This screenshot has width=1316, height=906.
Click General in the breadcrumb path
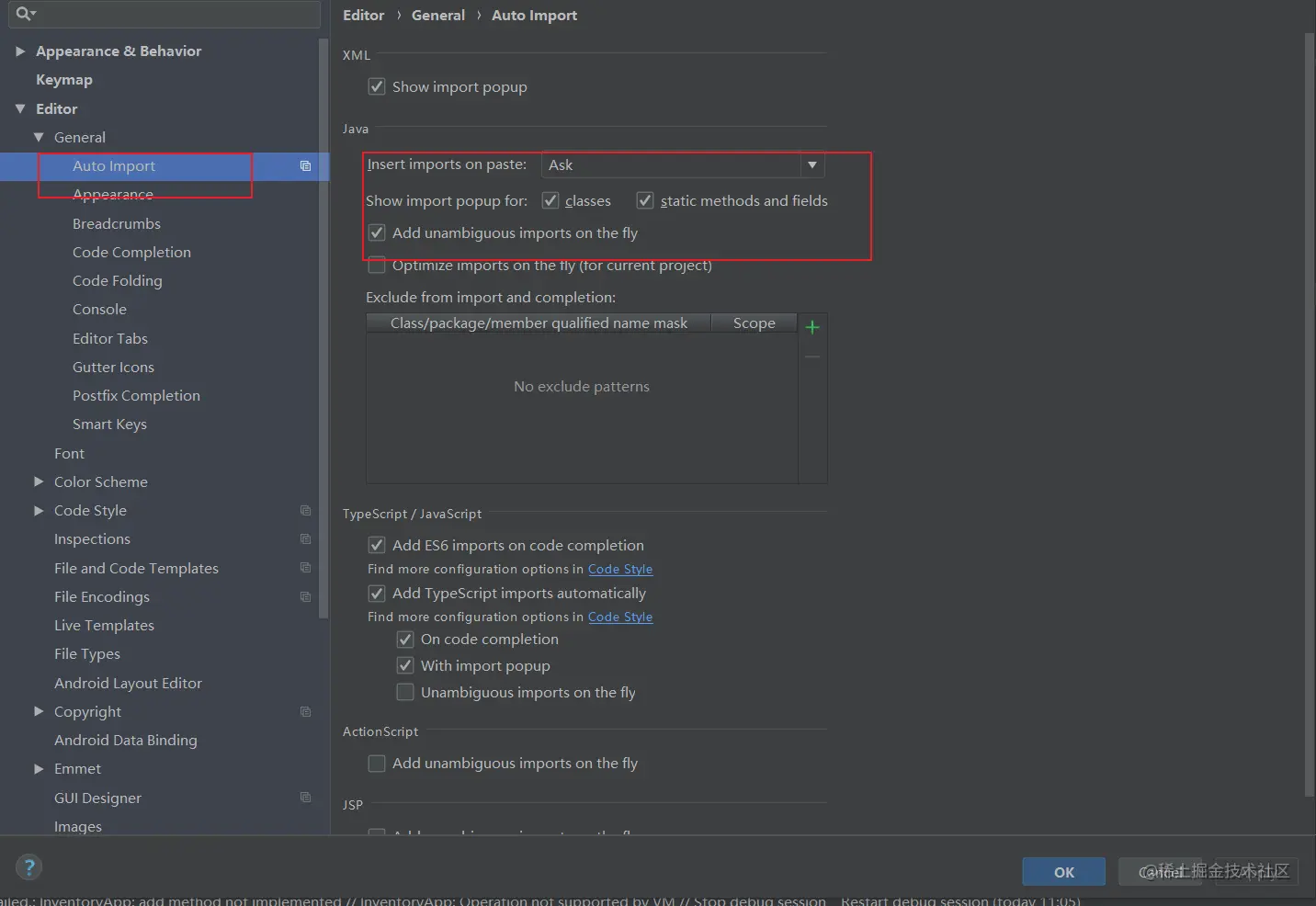(x=438, y=15)
